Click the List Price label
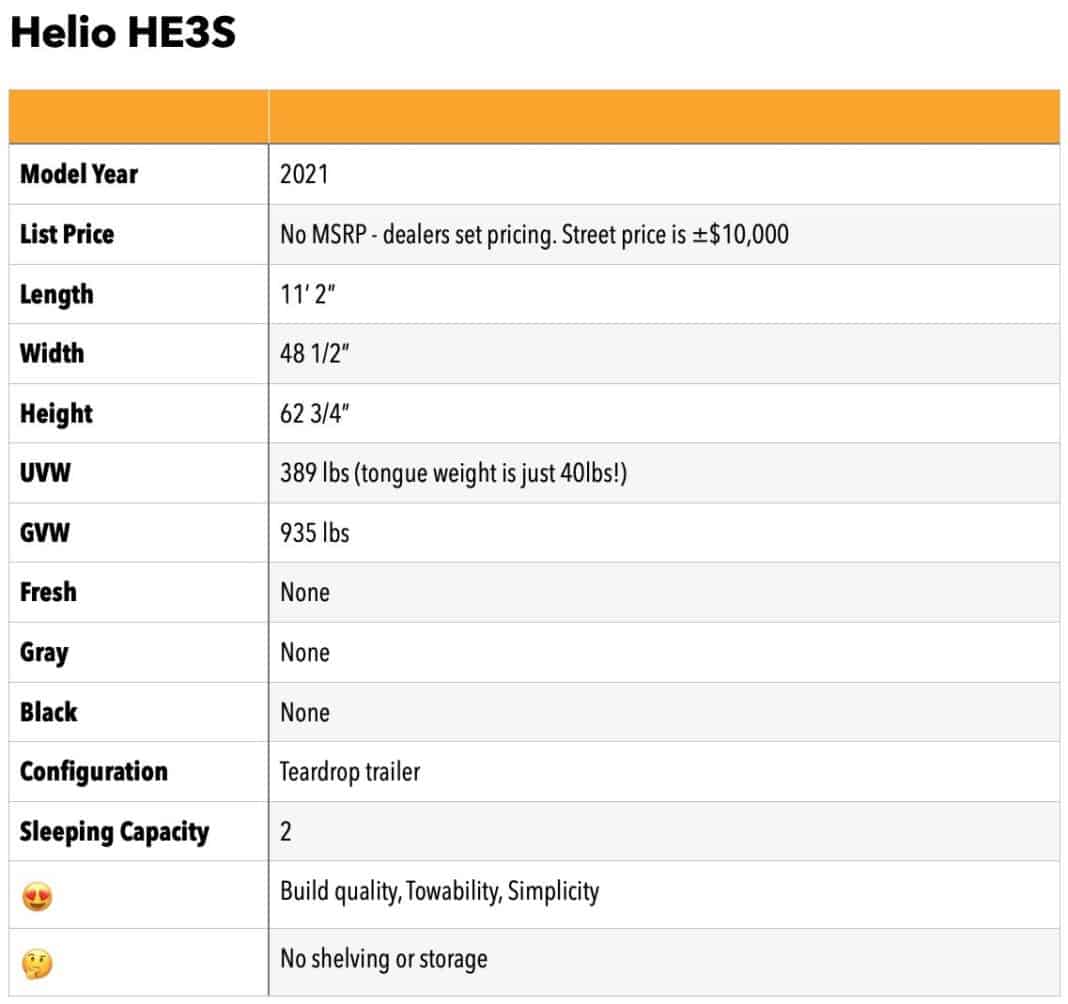The image size is (1068, 1004). 67,234
